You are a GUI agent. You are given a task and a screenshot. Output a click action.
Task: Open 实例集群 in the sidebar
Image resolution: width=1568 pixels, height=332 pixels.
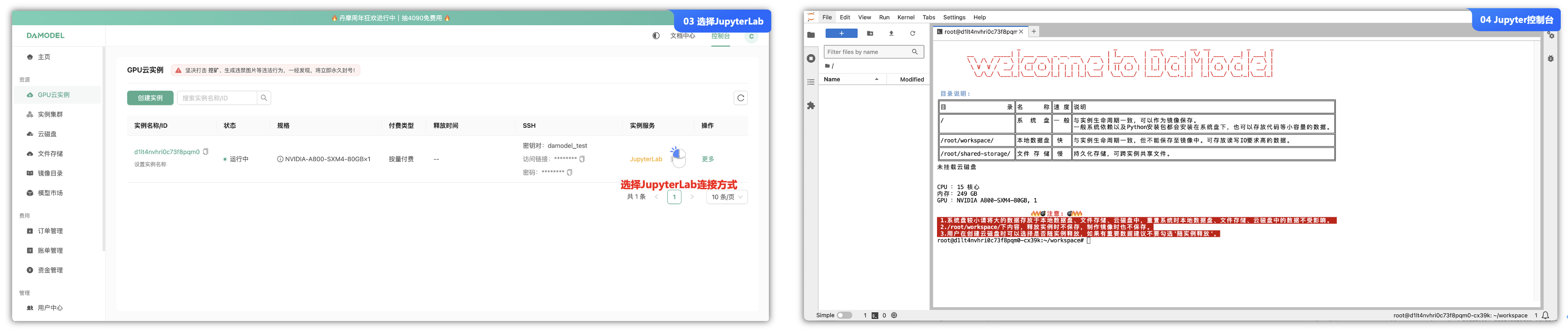click(x=45, y=114)
